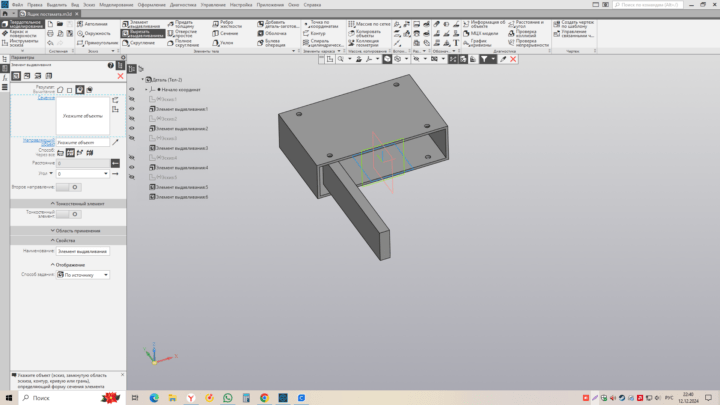Cancel the operation with the red X

121,76
